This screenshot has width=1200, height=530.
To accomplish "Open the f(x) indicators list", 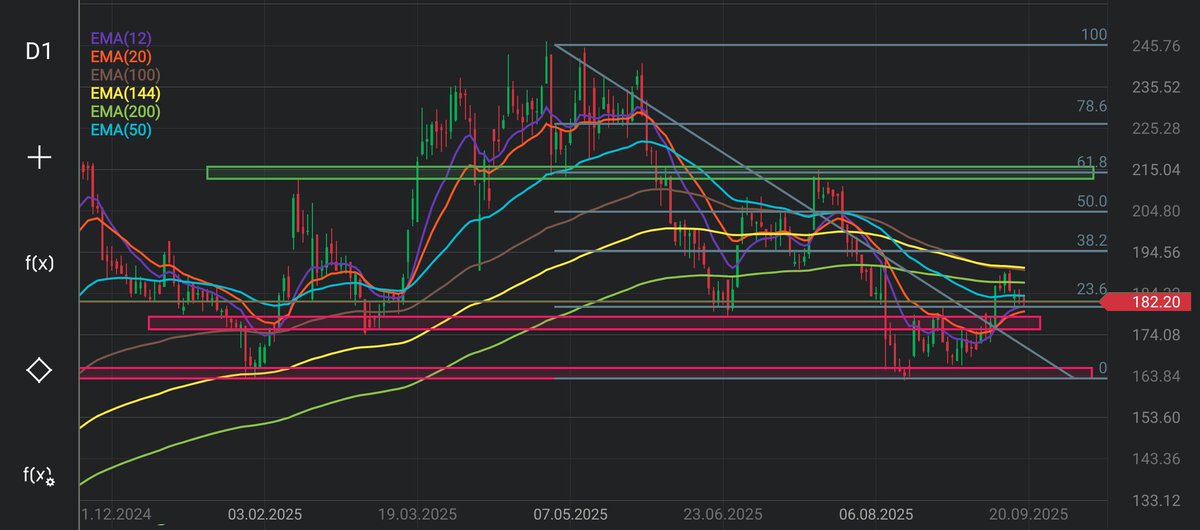I will (x=39, y=264).
